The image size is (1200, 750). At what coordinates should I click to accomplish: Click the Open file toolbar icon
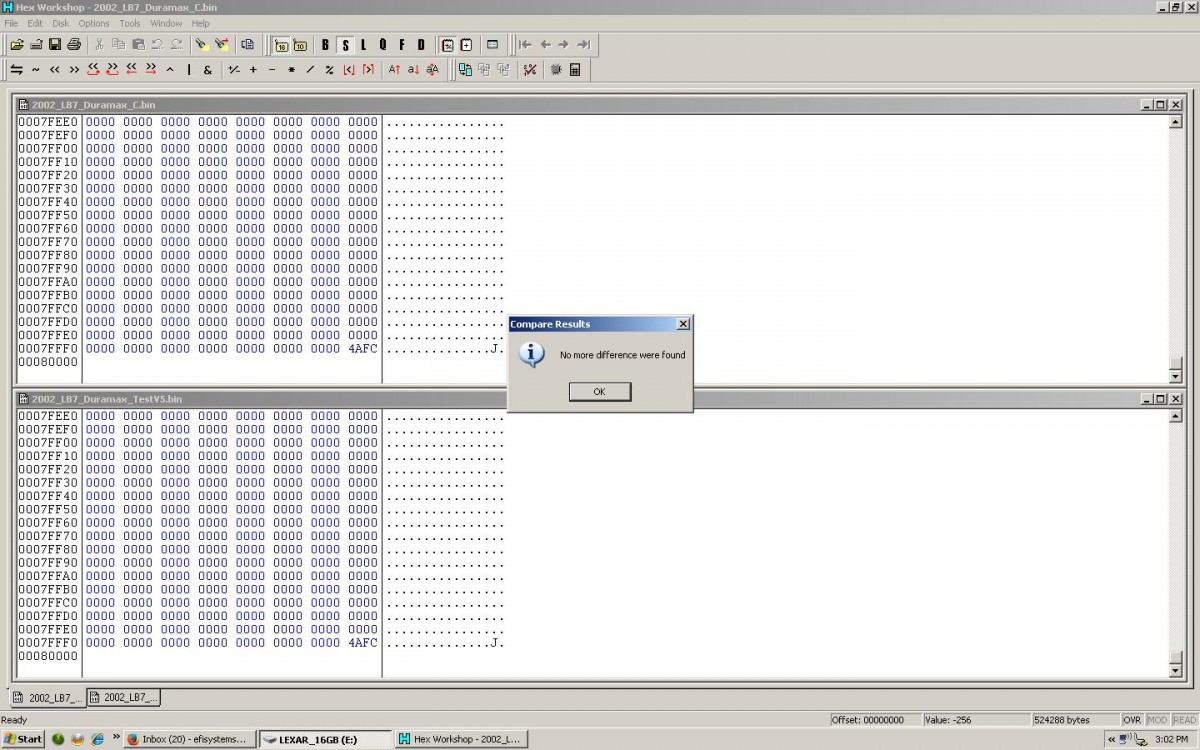[17, 44]
